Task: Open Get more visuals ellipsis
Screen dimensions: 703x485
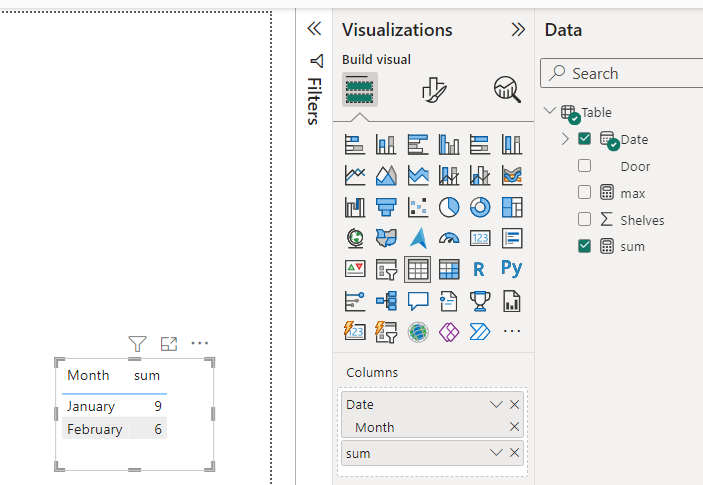Action: point(512,331)
